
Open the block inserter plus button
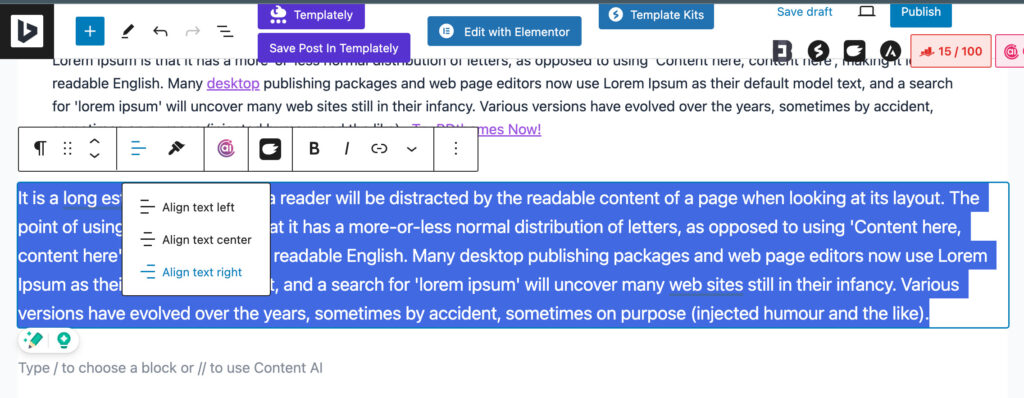90,31
